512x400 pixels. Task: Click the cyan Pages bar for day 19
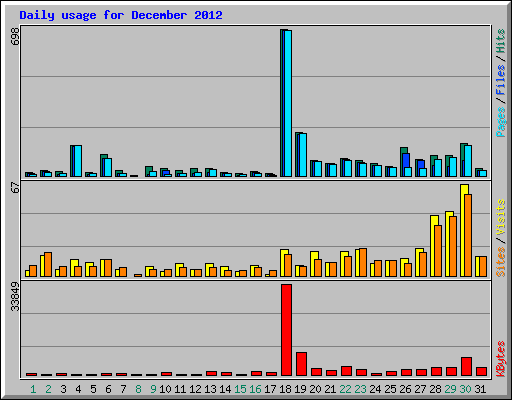point(303,155)
